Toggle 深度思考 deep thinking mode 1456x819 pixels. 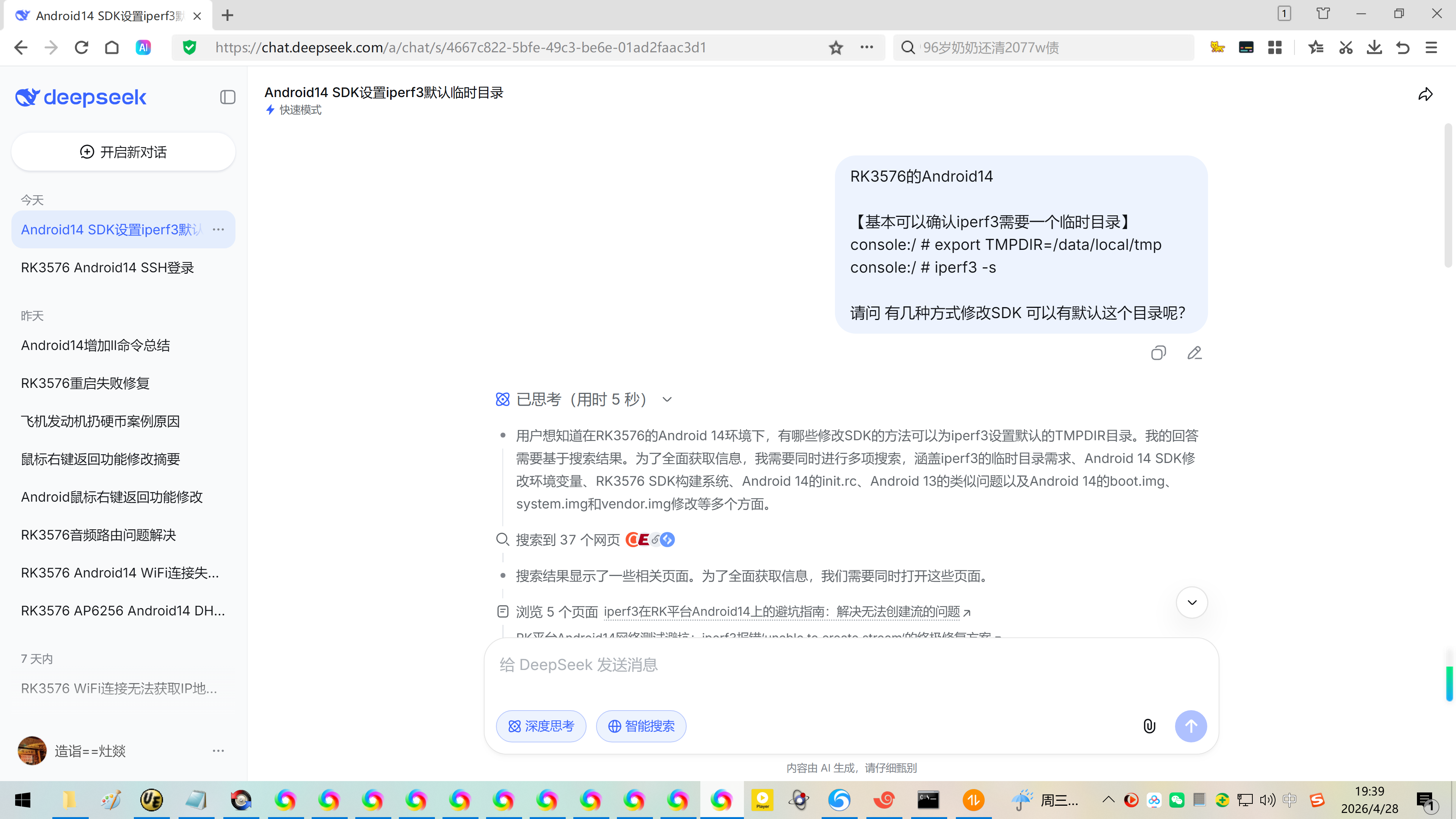pos(541,726)
